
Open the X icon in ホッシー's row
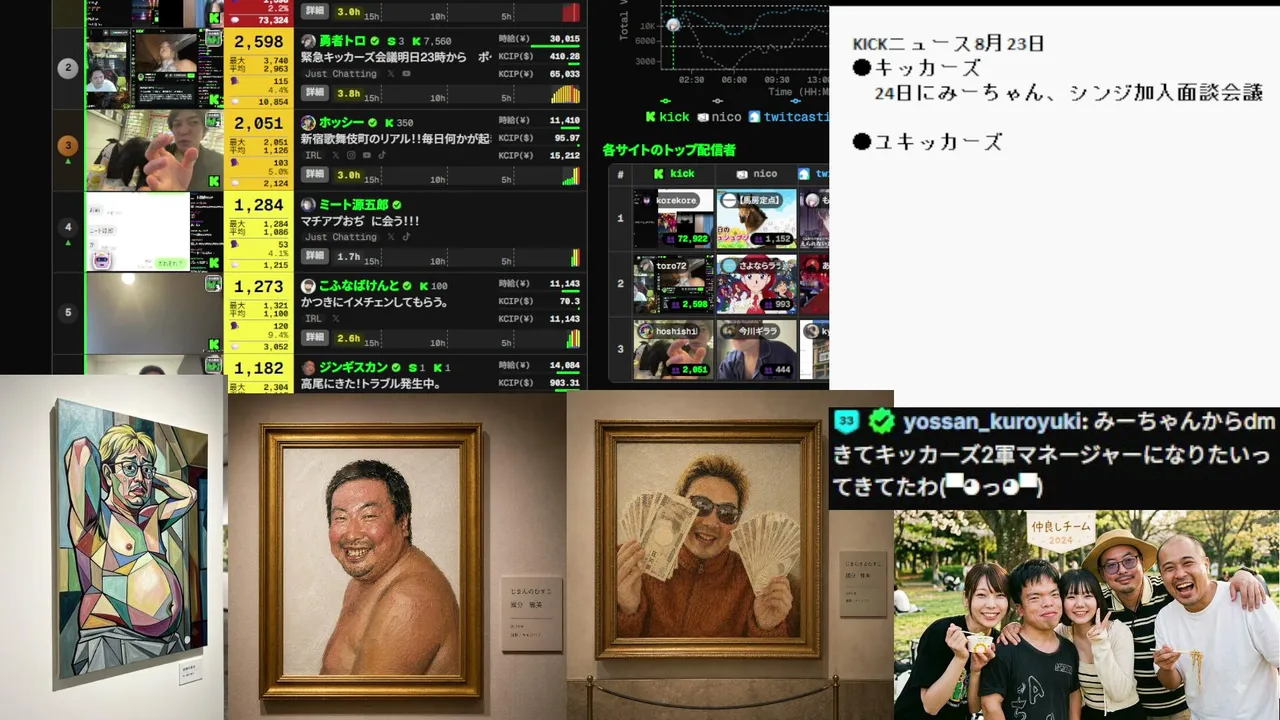(x=336, y=155)
